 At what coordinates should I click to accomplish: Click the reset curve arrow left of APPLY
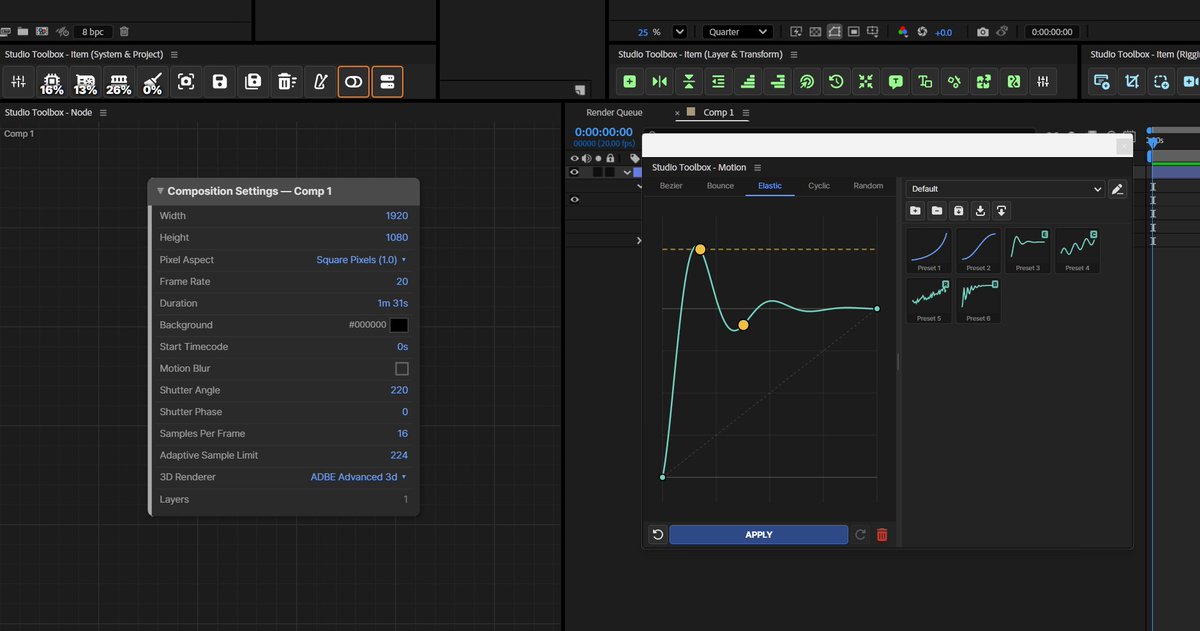click(657, 535)
